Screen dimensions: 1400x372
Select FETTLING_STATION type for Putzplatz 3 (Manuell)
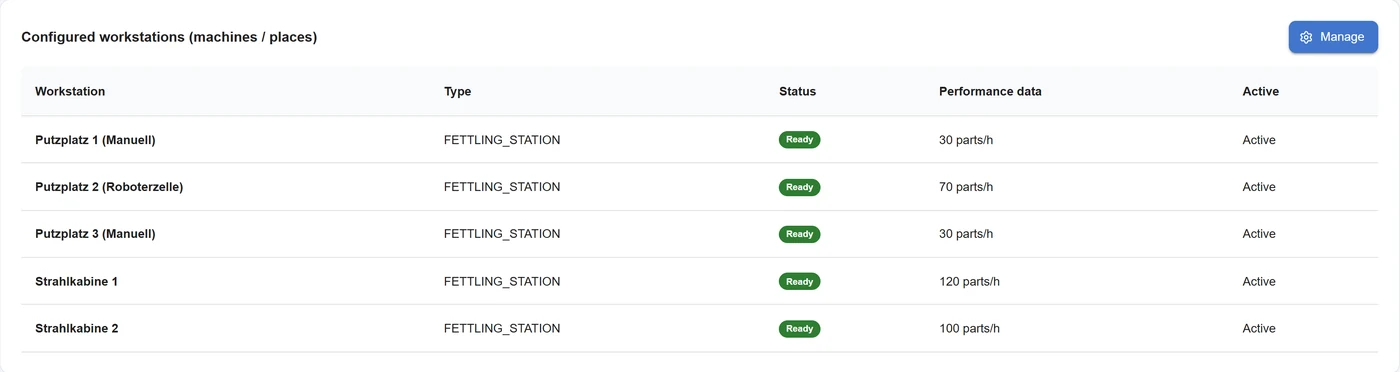point(502,234)
